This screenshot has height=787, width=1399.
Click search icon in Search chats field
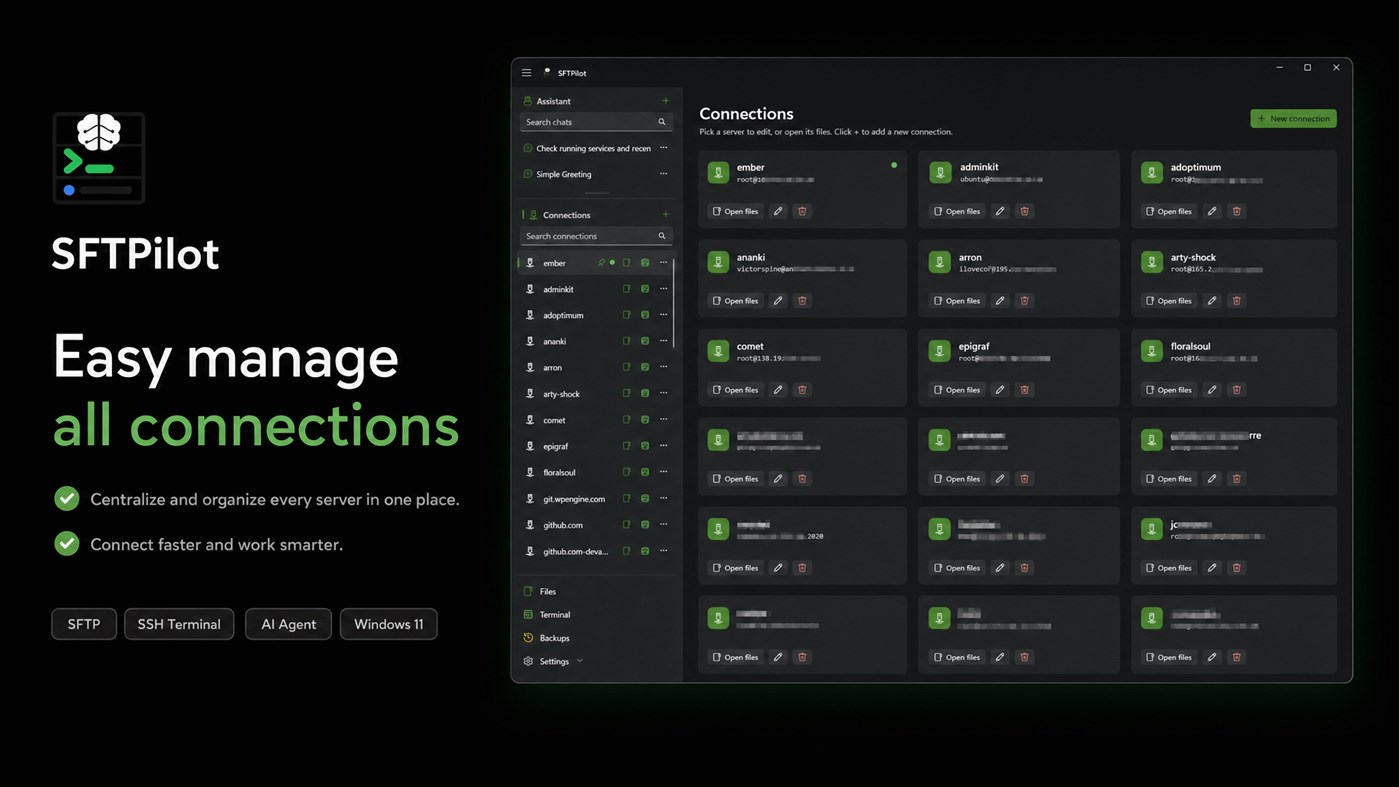click(662, 122)
